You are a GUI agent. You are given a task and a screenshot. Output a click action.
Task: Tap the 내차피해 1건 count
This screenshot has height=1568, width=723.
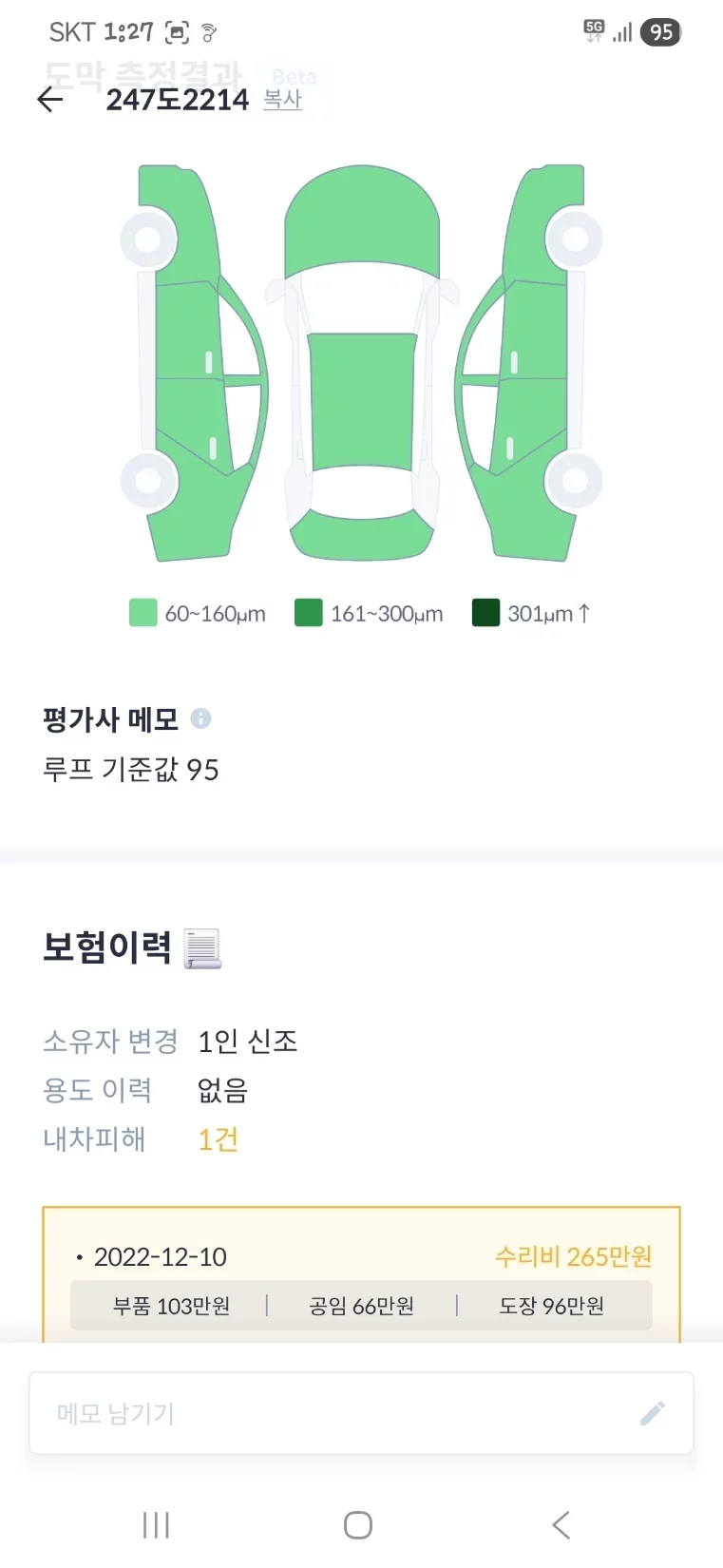pyautogui.click(x=218, y=1138)
